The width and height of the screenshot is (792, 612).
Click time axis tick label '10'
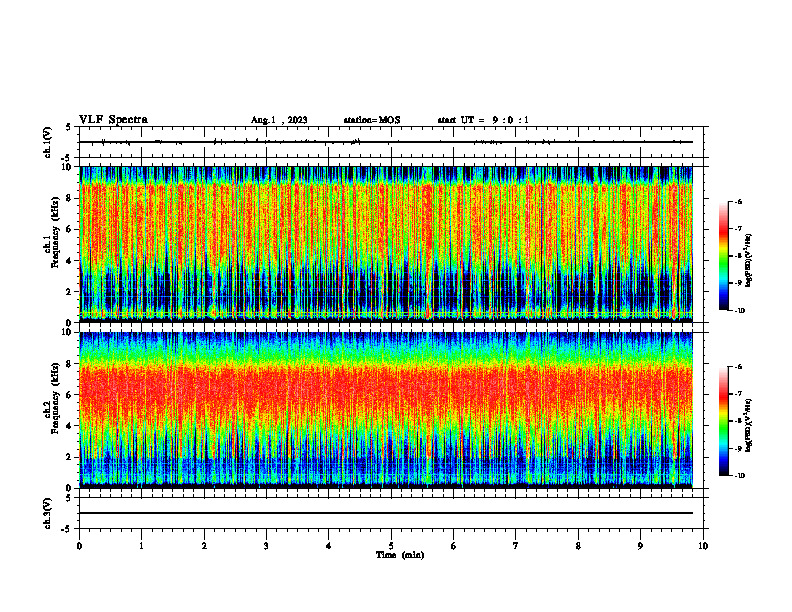click(703, 546)
